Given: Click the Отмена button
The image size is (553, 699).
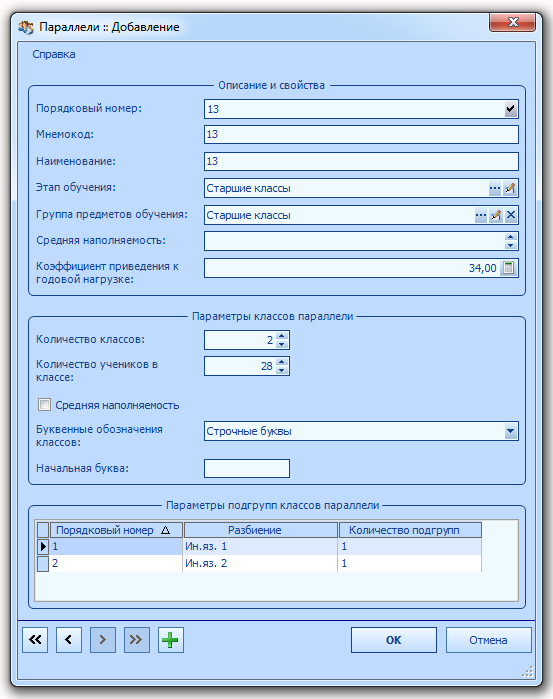Looking at the screenshot, I should pos(488,640).
